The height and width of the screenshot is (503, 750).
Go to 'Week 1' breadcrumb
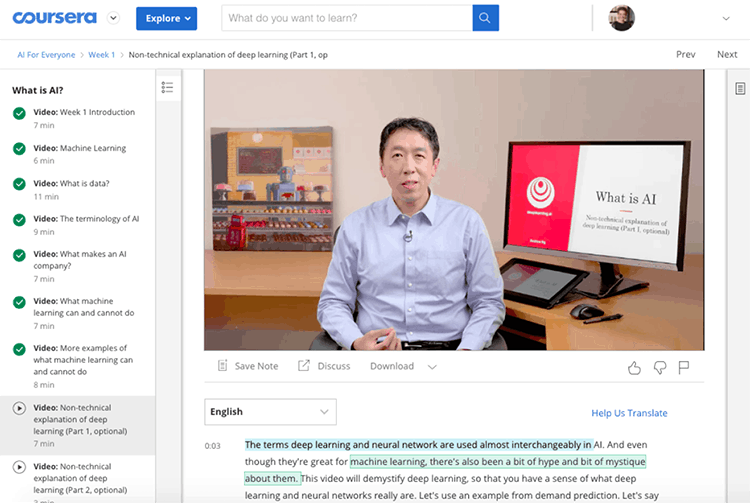101,55
